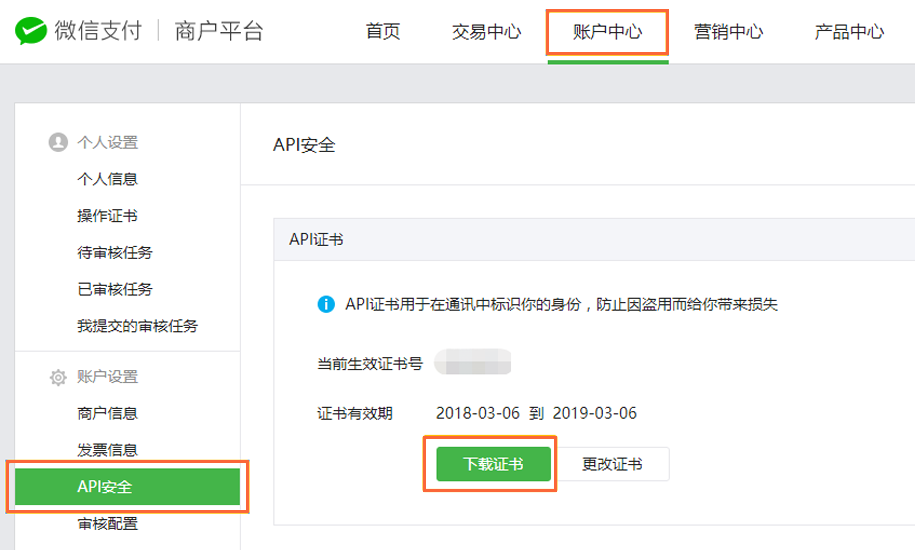Select 操作证书 in the sidebar
Screen dimensions: 915x550
pos(107,216)
